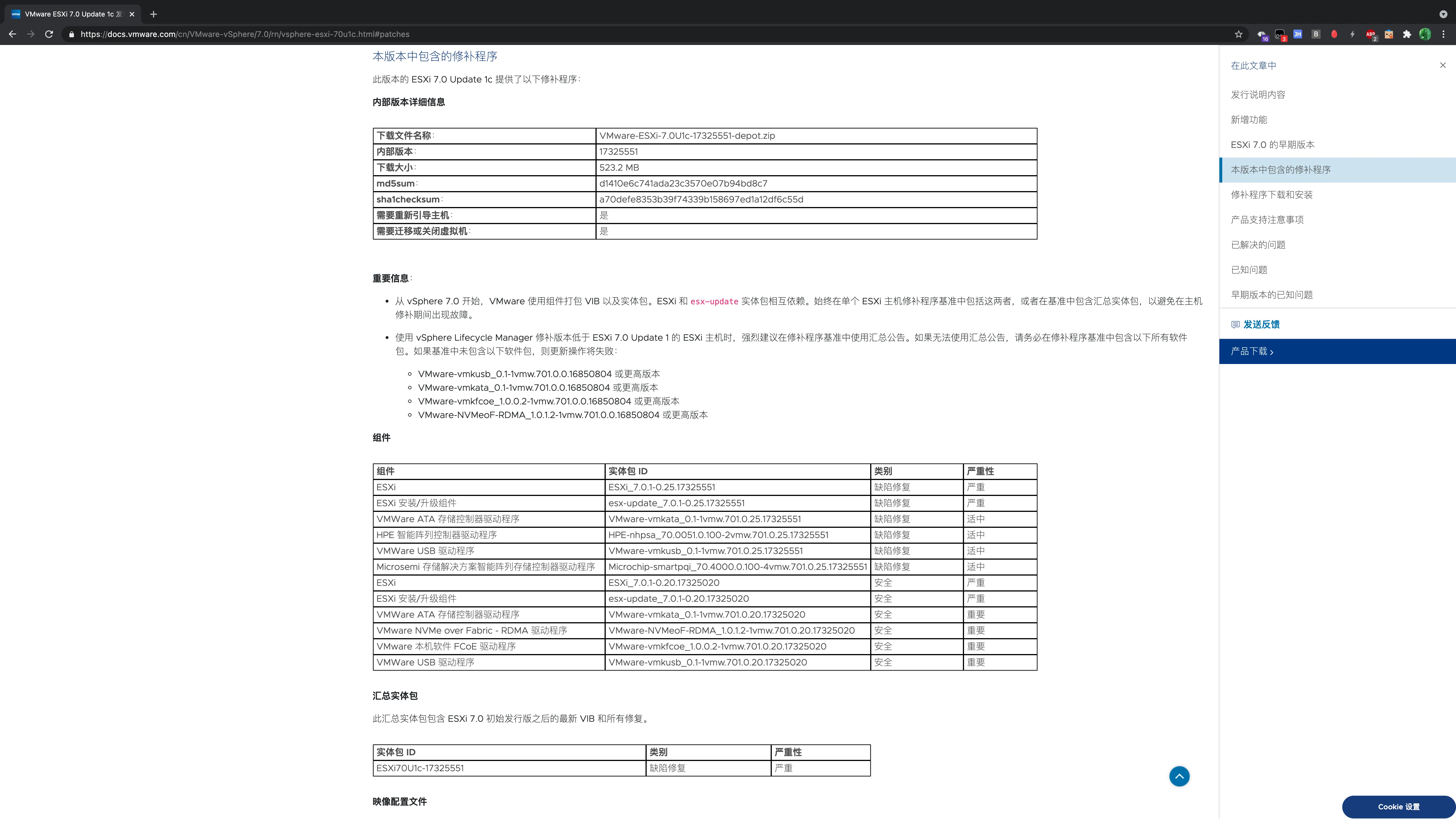Open Cookie 设置 button
The width and height of the screenshot is (1456, 819).
click(1398, 806)
